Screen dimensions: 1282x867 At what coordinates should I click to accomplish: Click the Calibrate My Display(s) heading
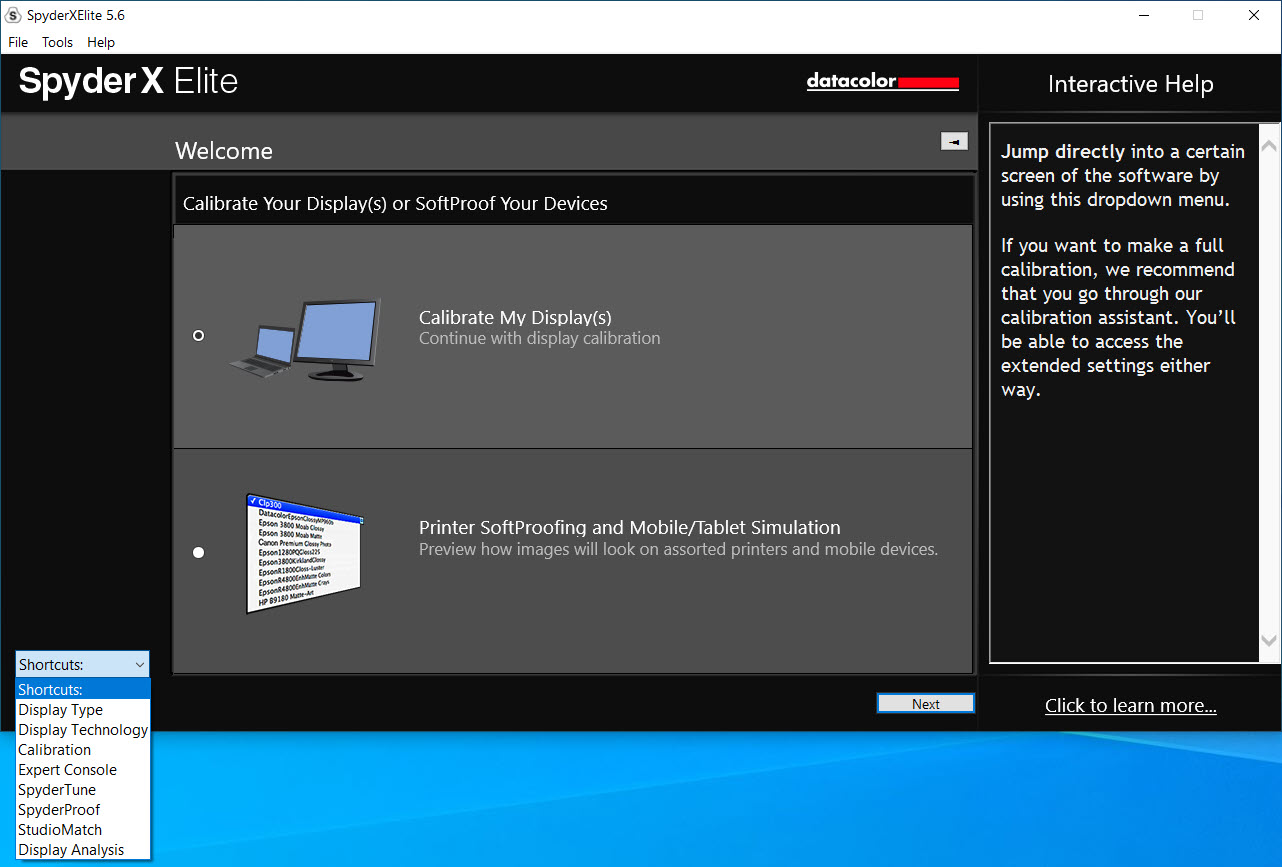515,317
